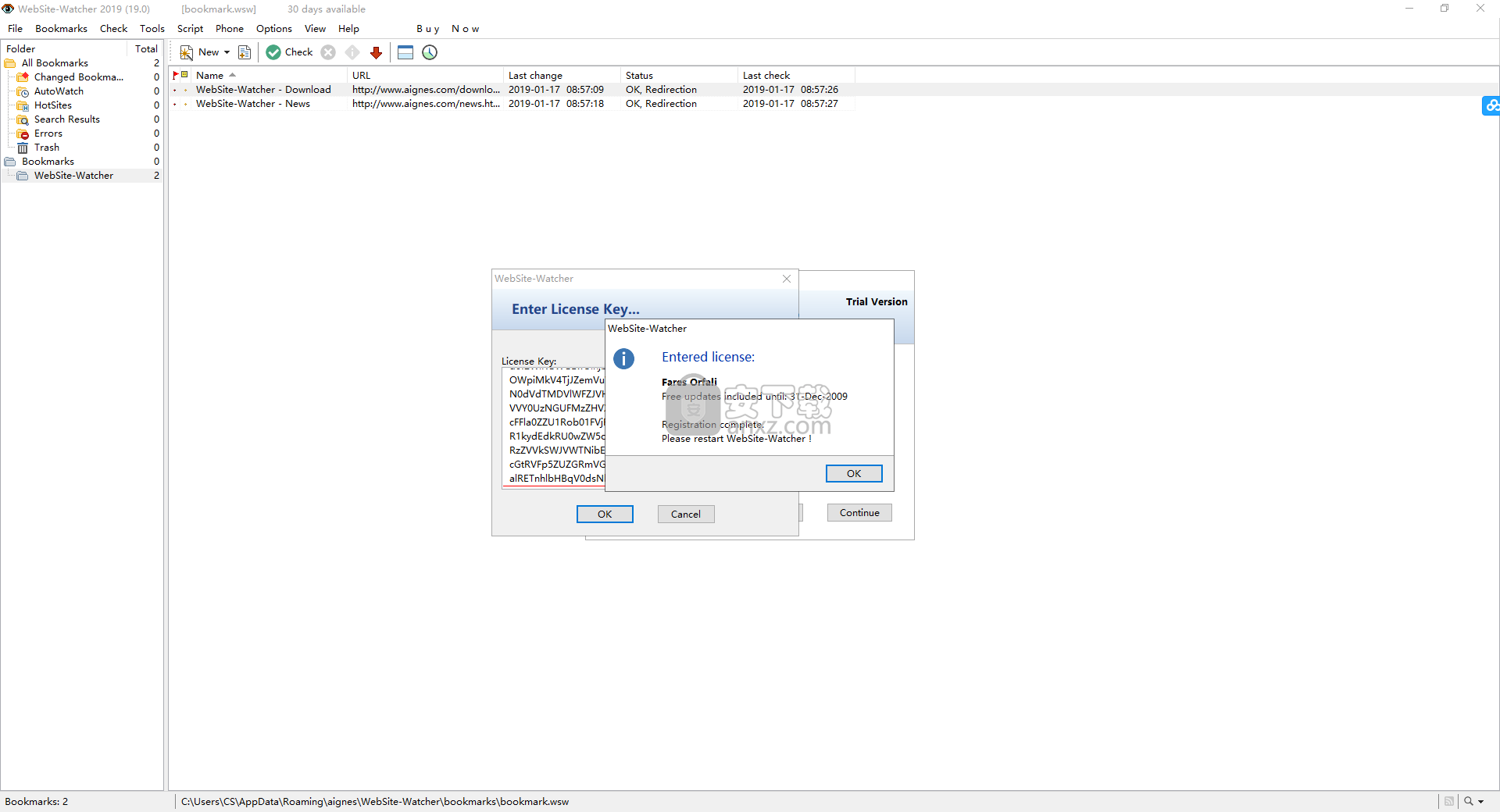1500x812 pixels.
Task: Click the aignes.com news URL cell
Action: click(426, 104)
